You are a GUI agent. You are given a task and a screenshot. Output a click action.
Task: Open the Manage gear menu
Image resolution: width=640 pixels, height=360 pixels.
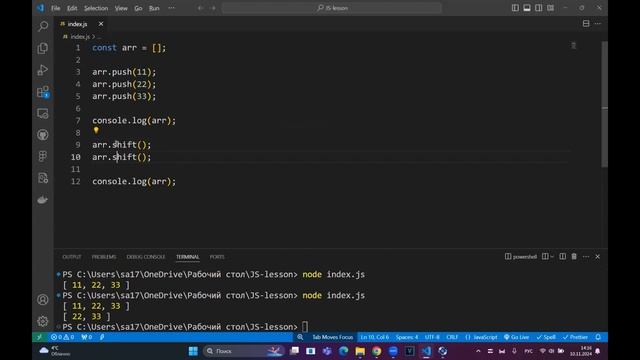click(43, 321)
